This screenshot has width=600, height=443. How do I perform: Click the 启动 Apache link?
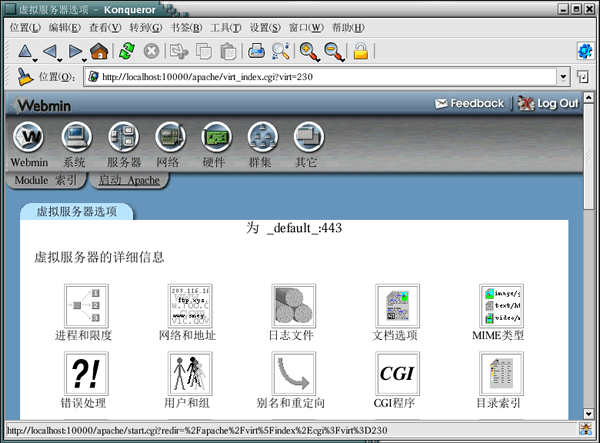(129, 180)
